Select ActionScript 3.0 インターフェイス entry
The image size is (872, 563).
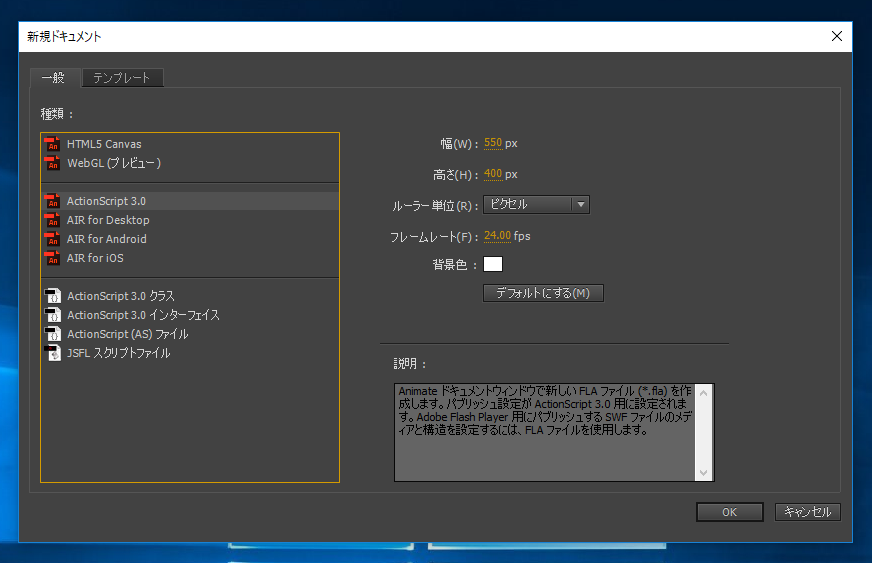(190, 314)
